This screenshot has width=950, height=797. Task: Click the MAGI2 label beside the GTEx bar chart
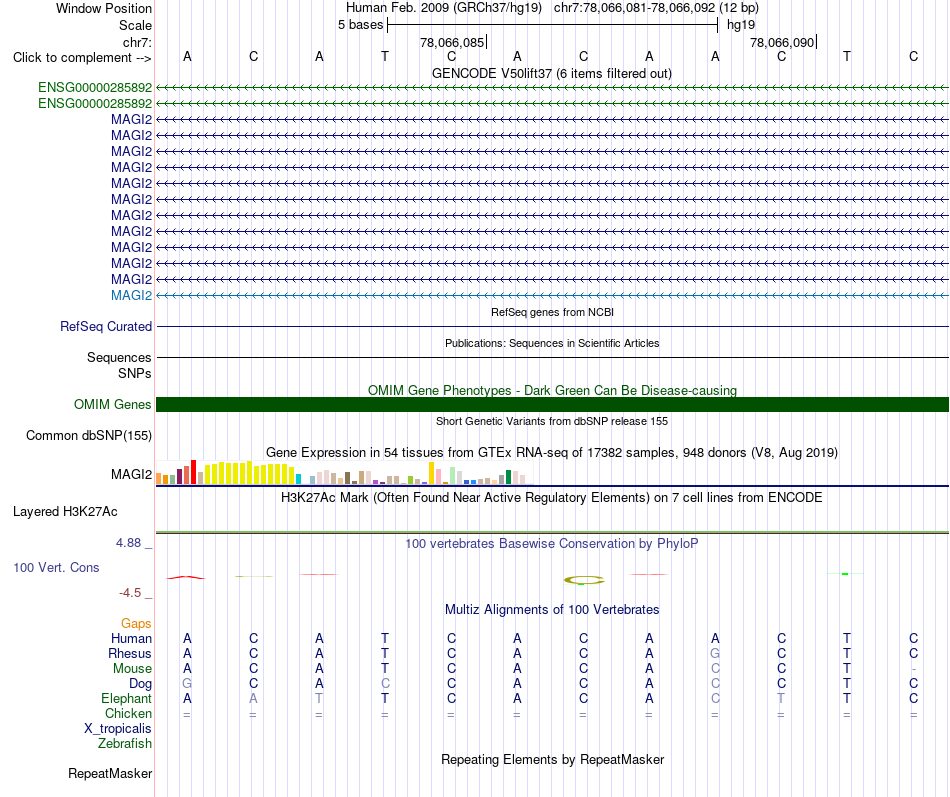pos(131,475)
